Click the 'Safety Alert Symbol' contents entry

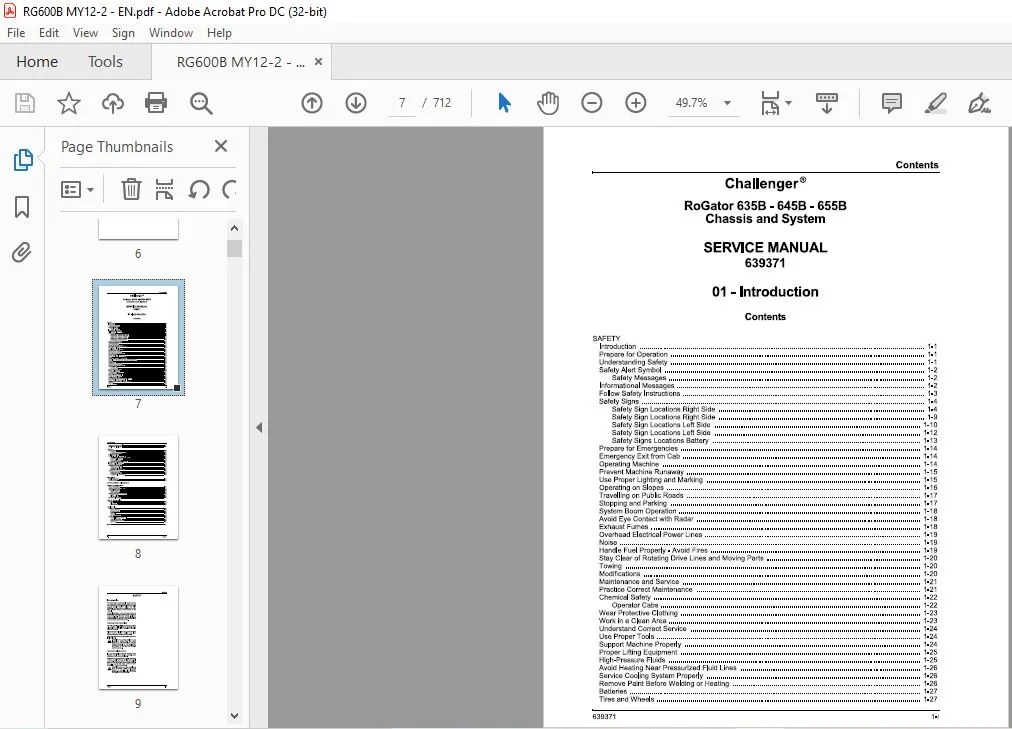[767, 370]
